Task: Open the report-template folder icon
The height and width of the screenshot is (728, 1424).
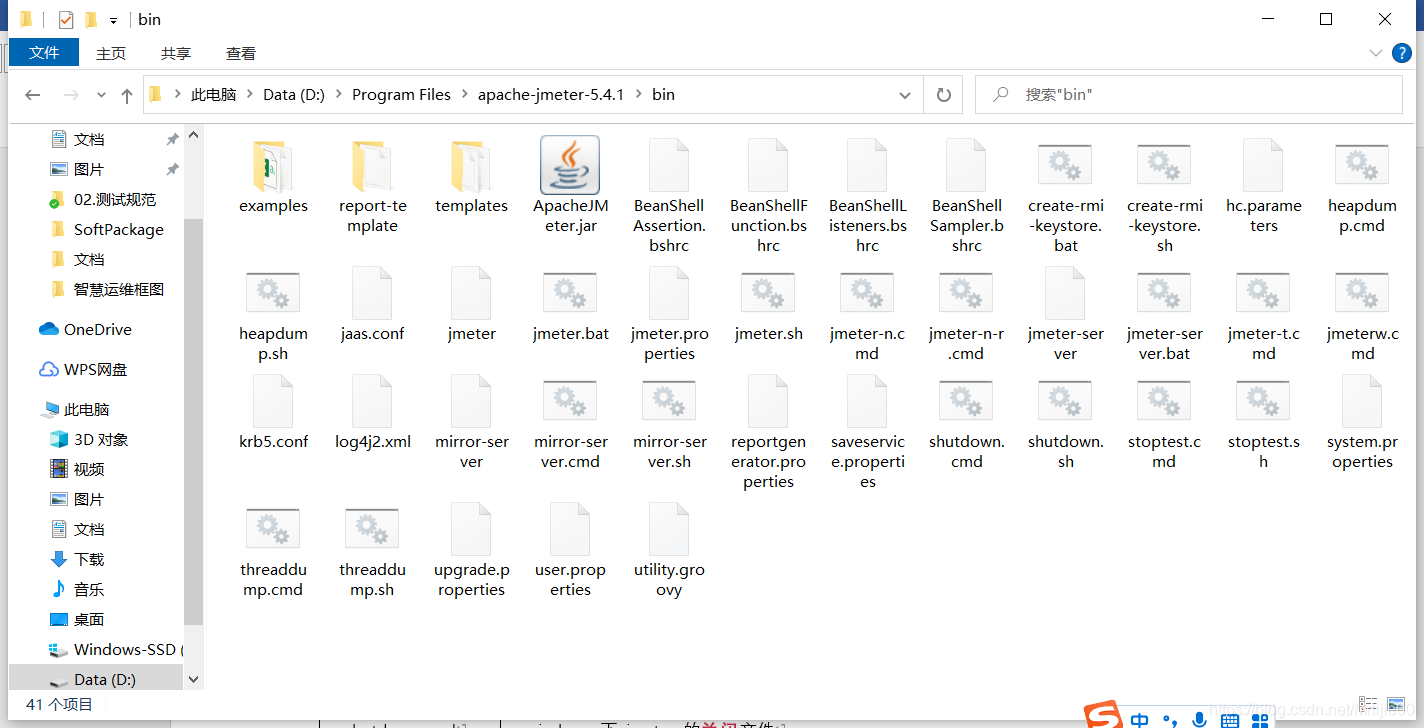Action: [372, 165]
